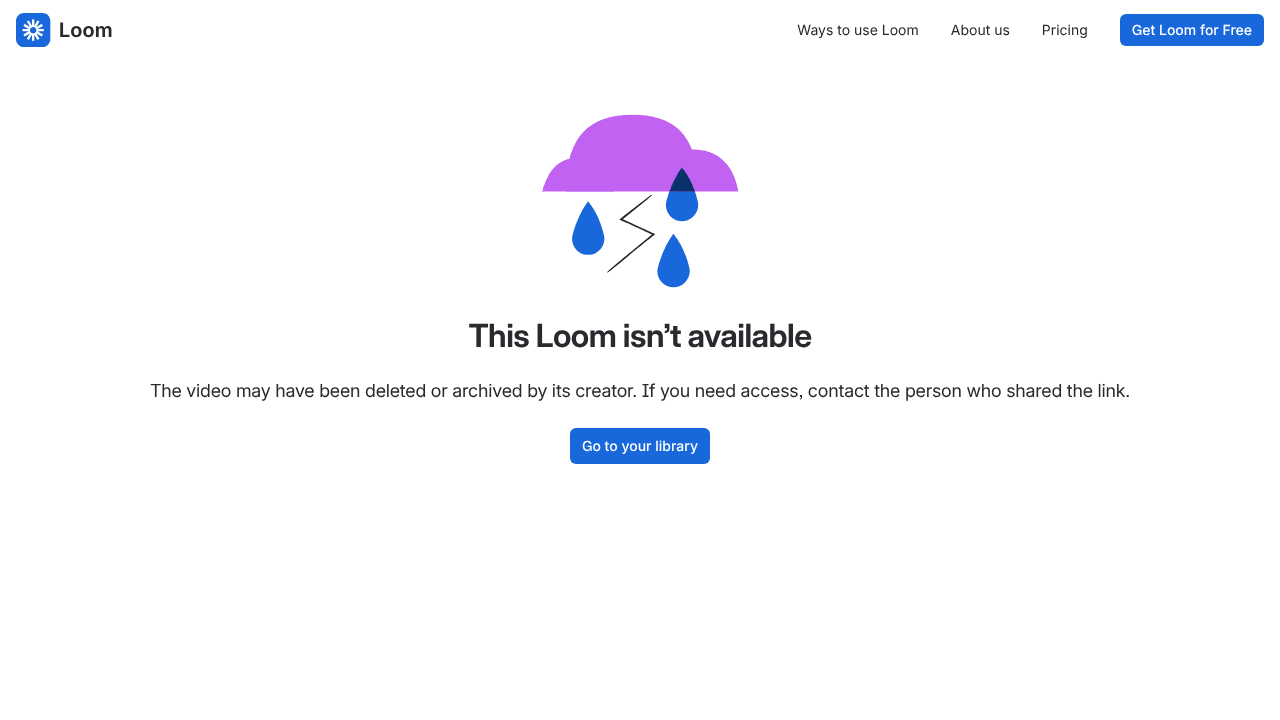Click Get Loom for Free button
This screenshot has width=1280, height=720.
1192,30
